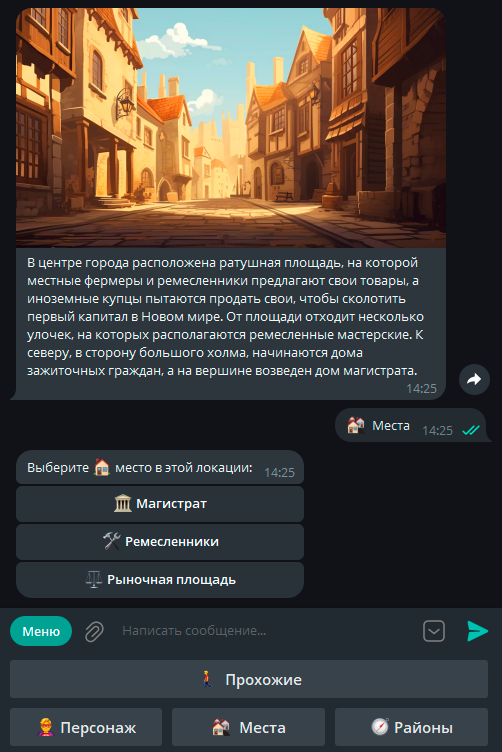This screenshot has width=502, height=752.
Task: Click the forward arrow beside the message
Action: tap(474, 379)
